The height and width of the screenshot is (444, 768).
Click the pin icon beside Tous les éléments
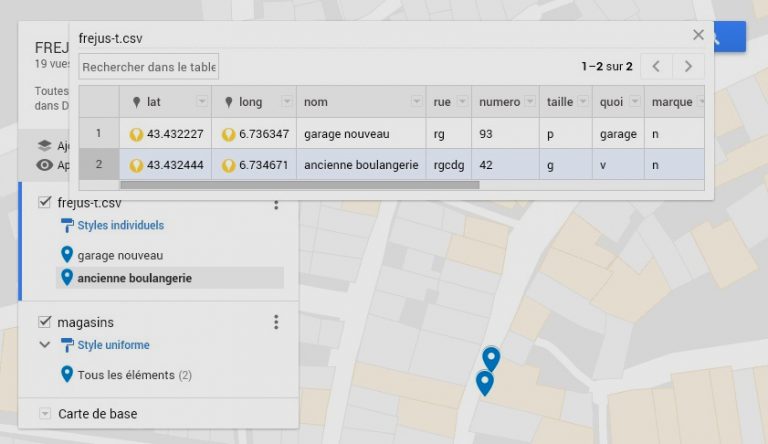pos(67,374)
